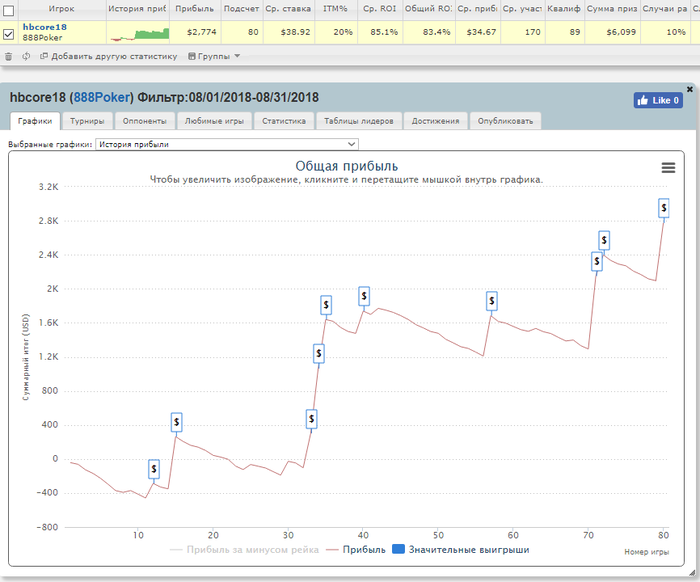Switch to the Турниры tab
The image size is (700, 582).
pyautogui.click(x=87, y=121)
